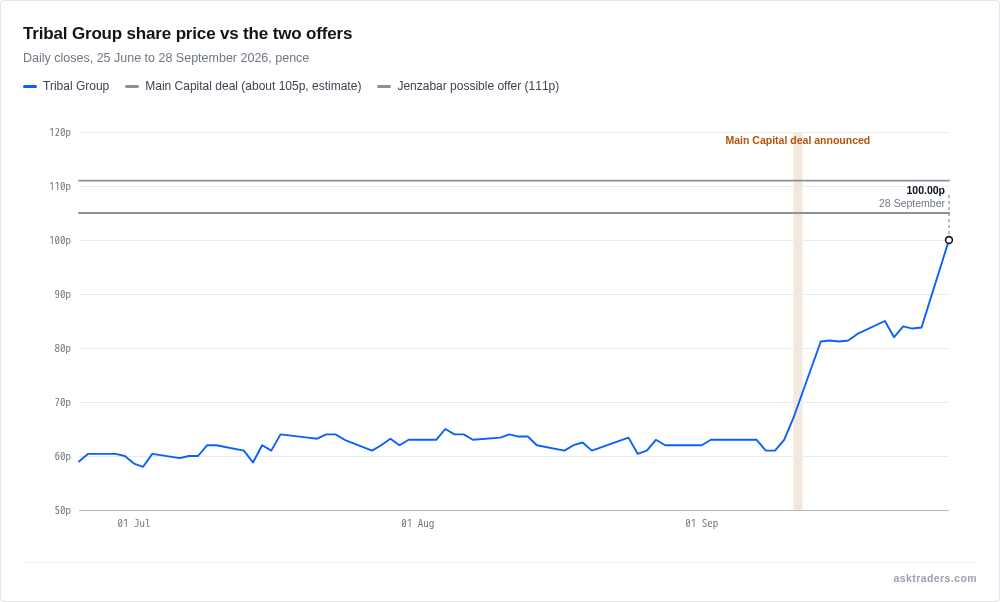Click the grey Jenzabar legend swatch

(385, 87)
